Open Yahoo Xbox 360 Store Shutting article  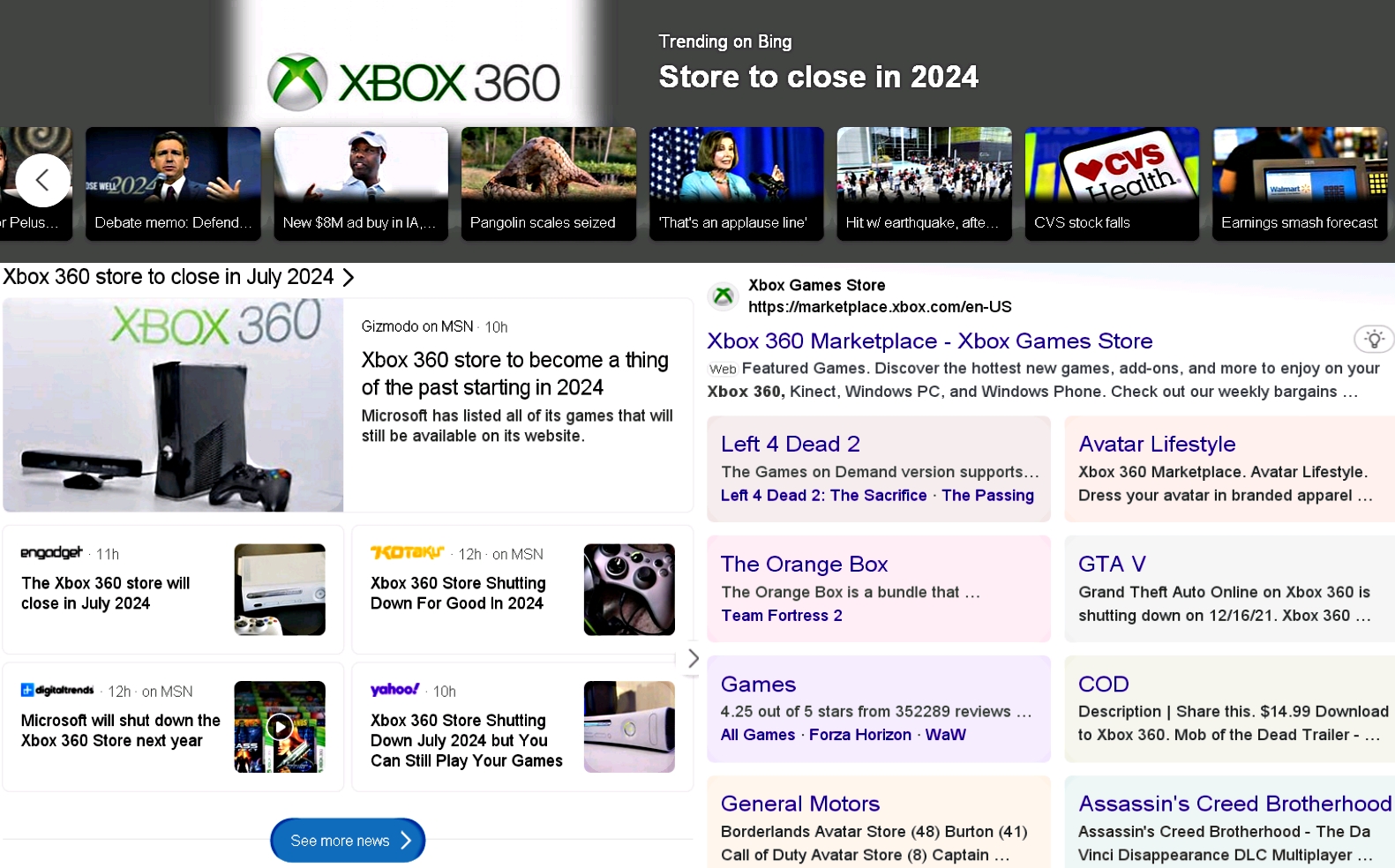pos(467,740)
